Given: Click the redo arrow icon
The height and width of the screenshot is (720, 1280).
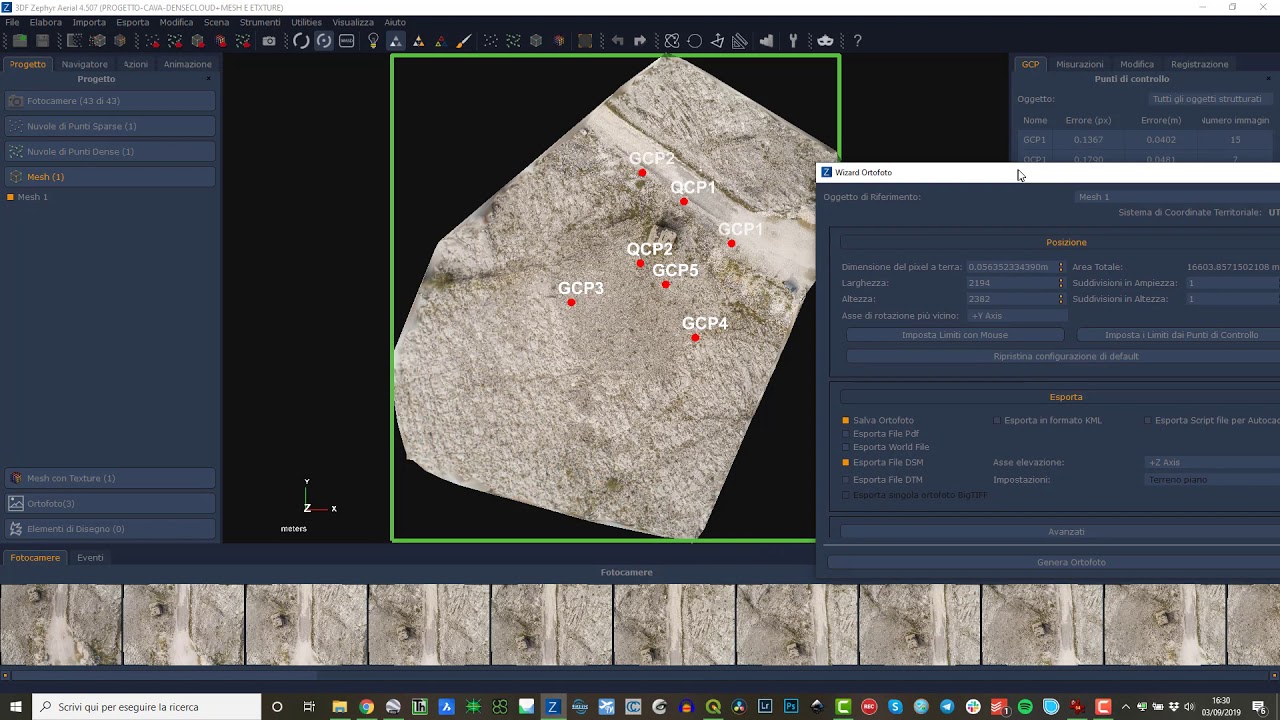Looking at the screenshot, I should point(640,41).
